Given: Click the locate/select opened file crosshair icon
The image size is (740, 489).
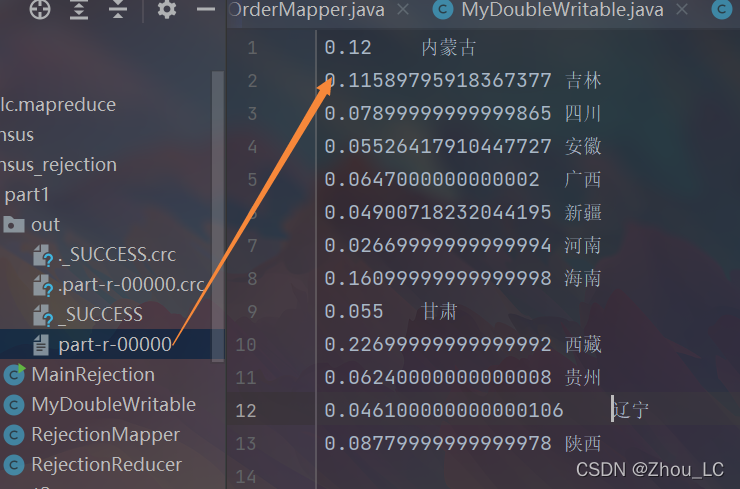Looking at the screenshot, I should tap(40, 9).
